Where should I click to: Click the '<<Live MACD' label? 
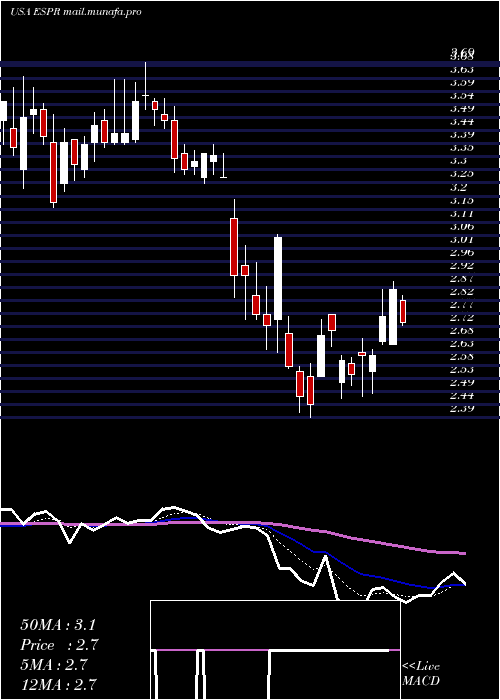coord(421,674)
